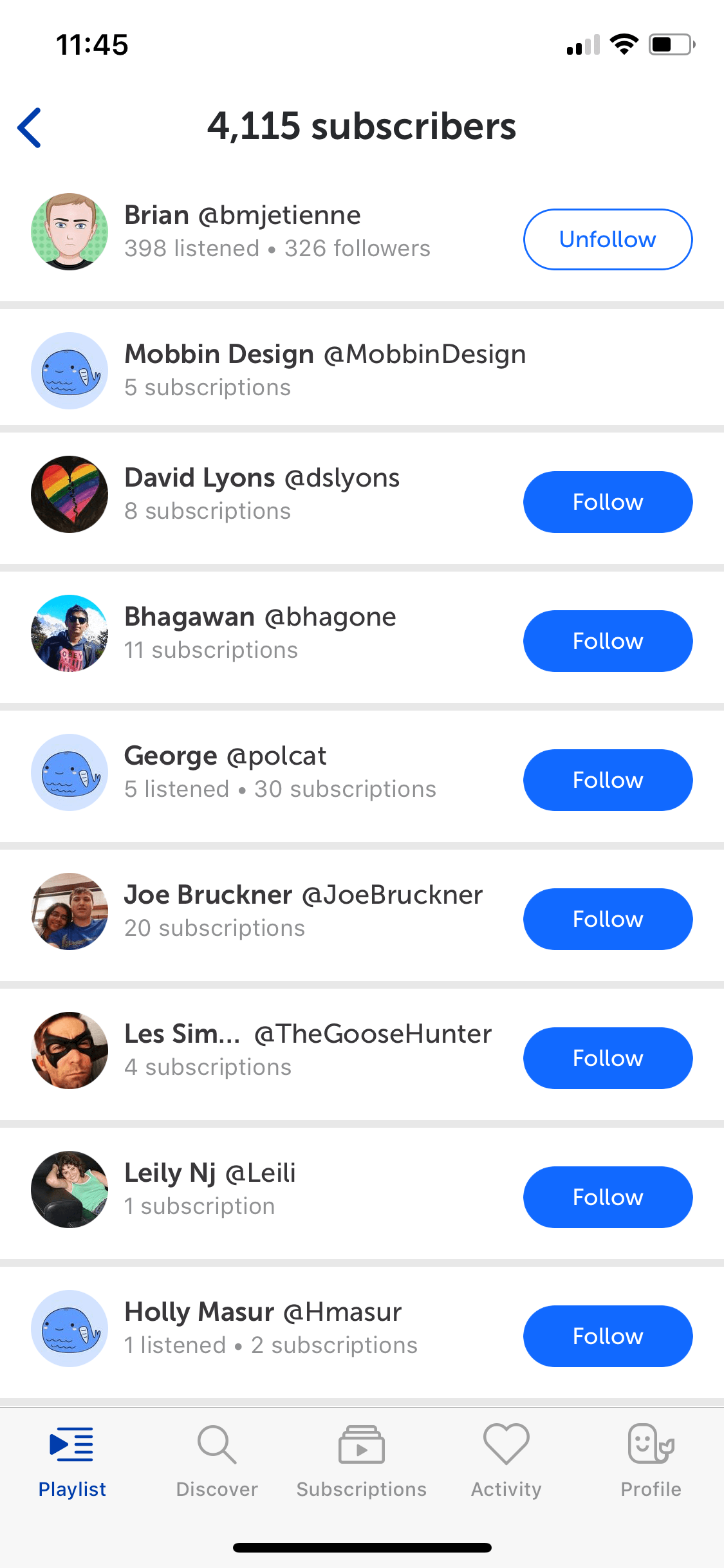Open the Subscriptions tab icon
Viewport: 724px width, 1568px height.
coord(362,1445)
